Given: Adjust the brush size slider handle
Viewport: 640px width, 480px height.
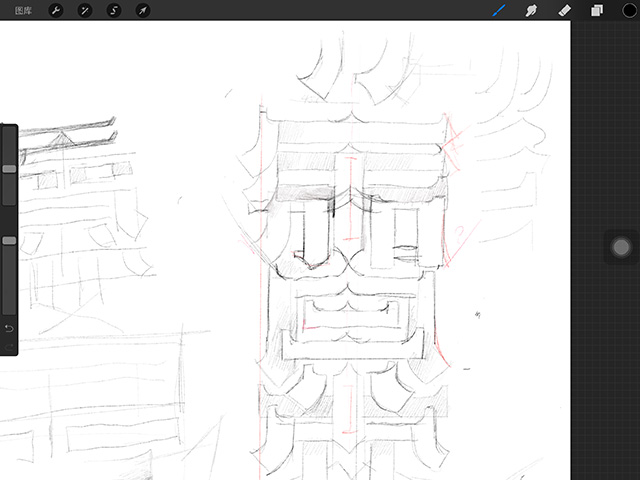Looking at the screenshot, I should coord(9,169).
